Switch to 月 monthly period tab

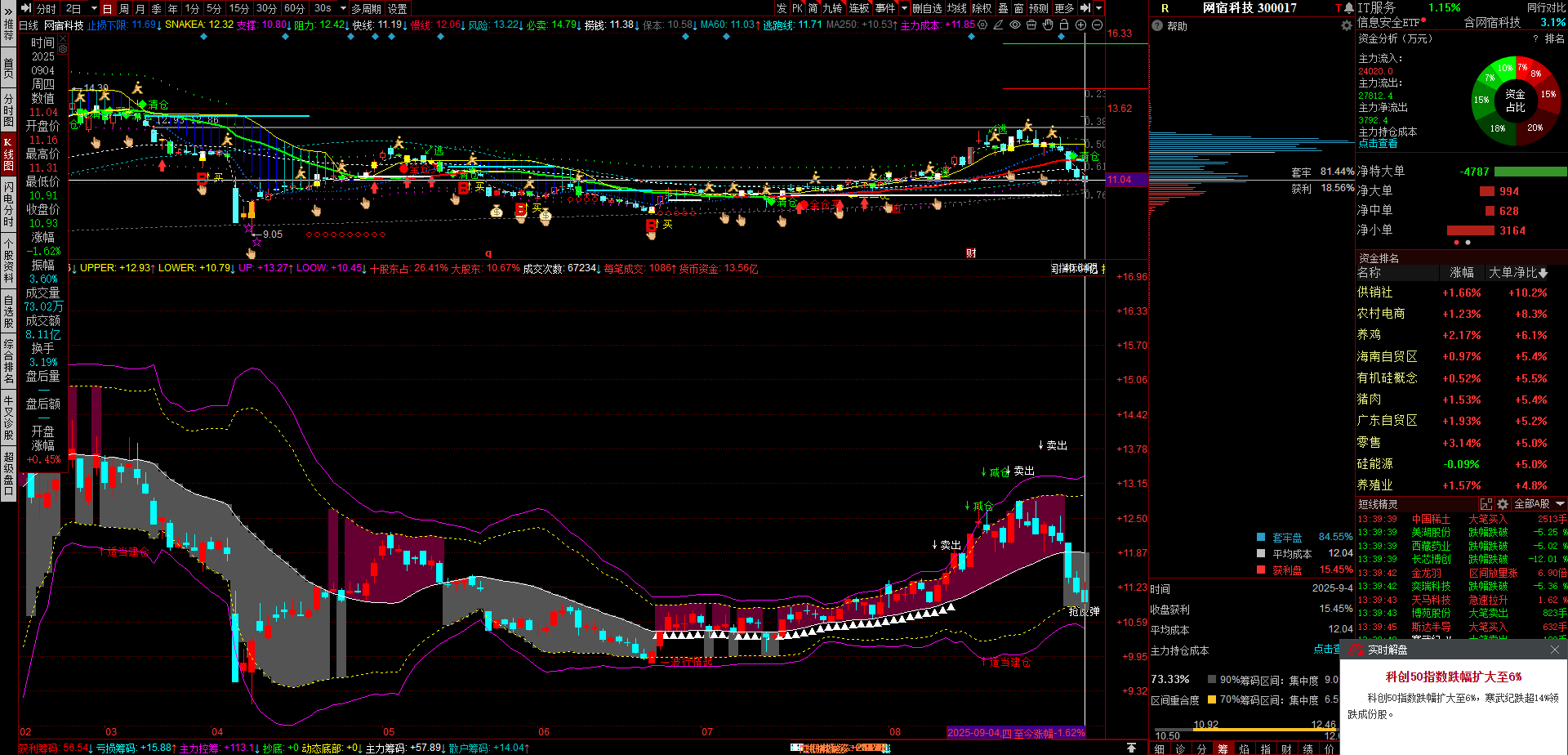pyautogui.click(x=140, y=8)
